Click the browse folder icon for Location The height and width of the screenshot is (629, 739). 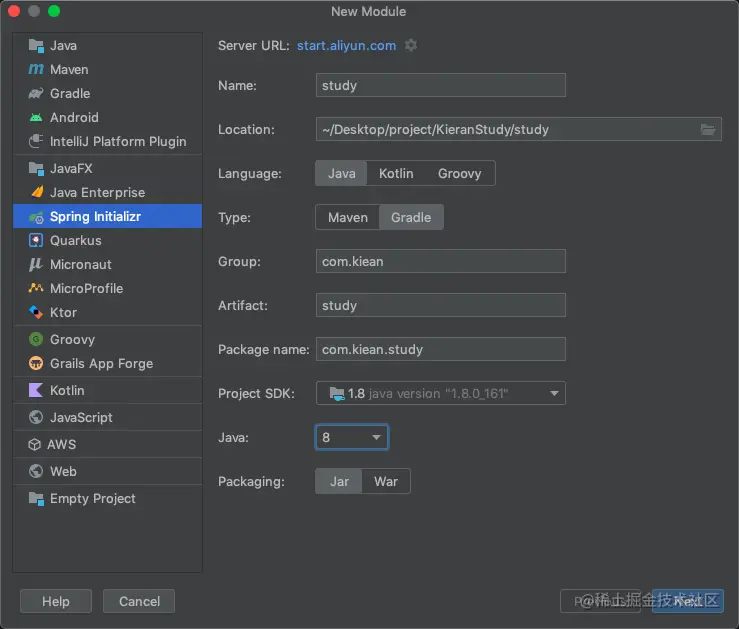coord(708,129)
